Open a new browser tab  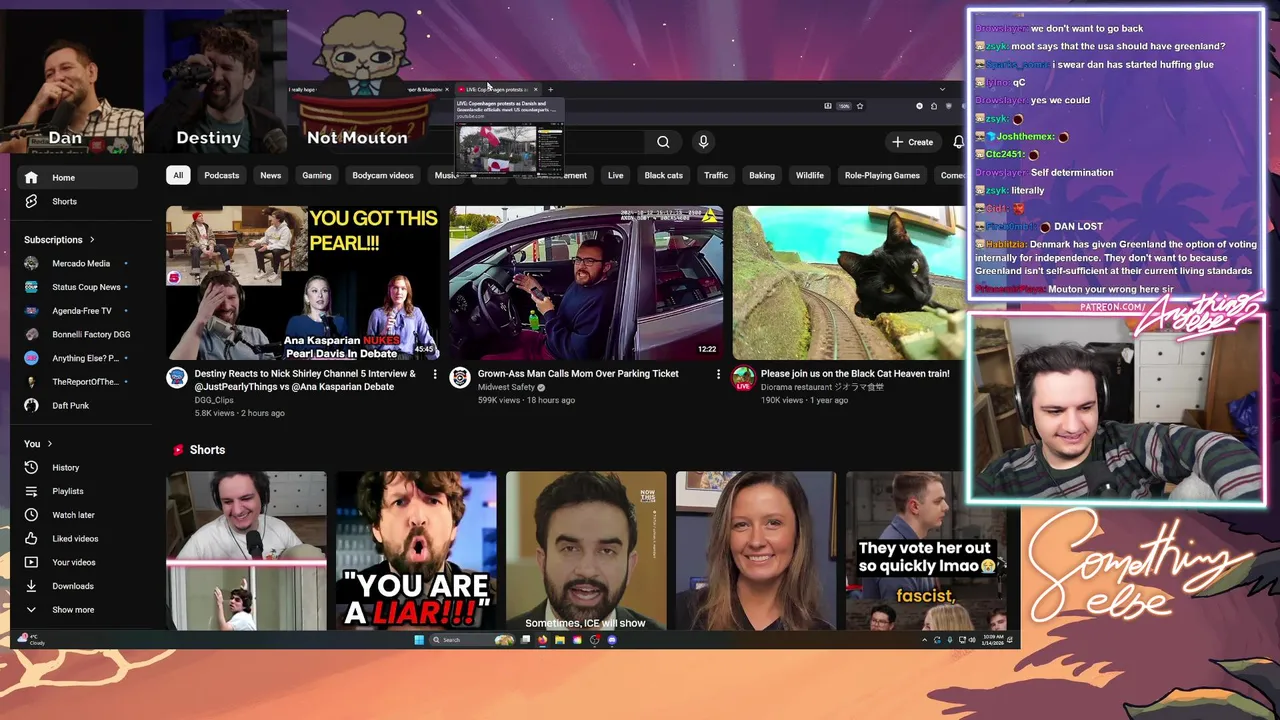coord(550,90)
